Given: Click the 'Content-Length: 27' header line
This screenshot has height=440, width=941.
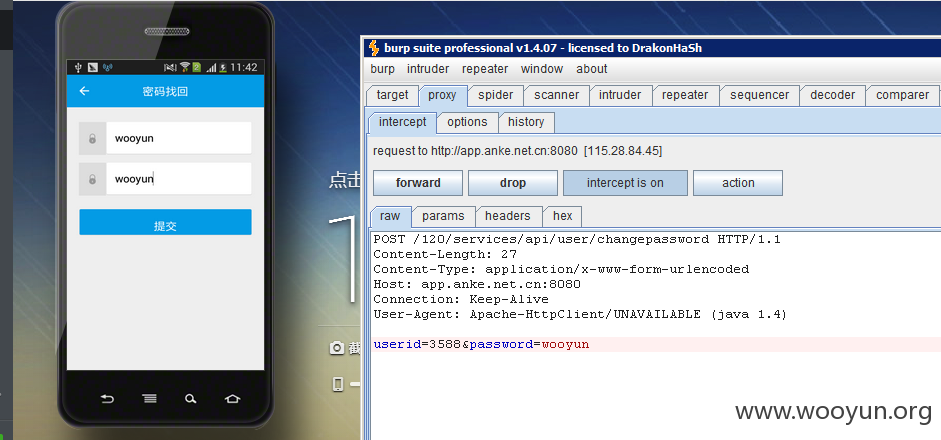Looking at the screenshot, I should pyautogui.click(x=445, y=255).
